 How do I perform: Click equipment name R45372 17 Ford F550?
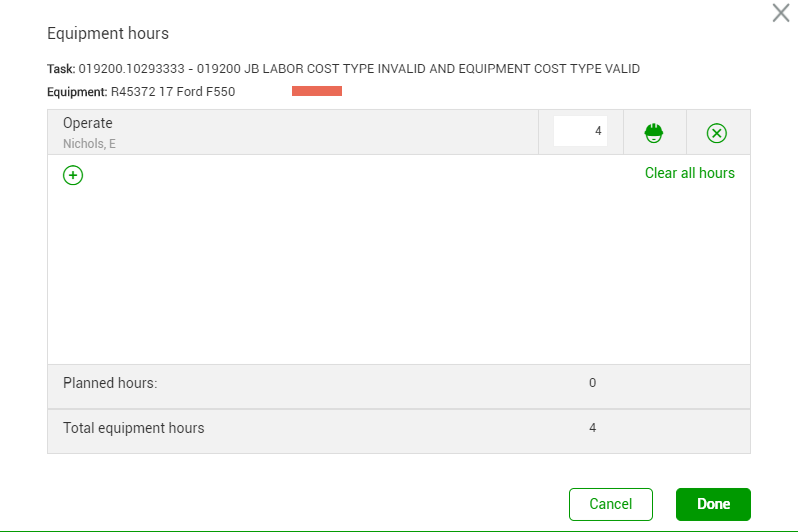point(173,92)
